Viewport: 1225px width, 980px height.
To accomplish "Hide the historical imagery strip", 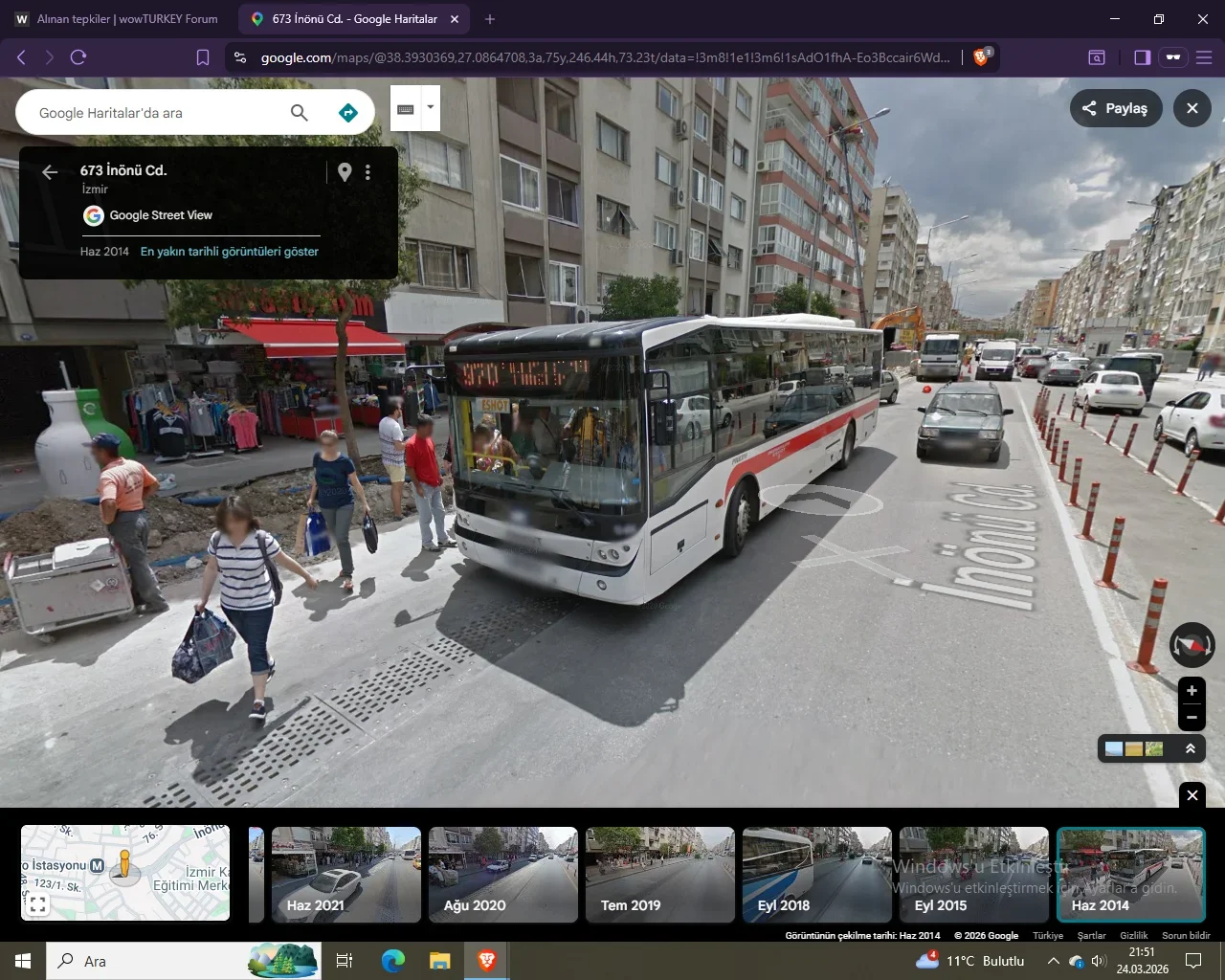I will (1192, 795).
